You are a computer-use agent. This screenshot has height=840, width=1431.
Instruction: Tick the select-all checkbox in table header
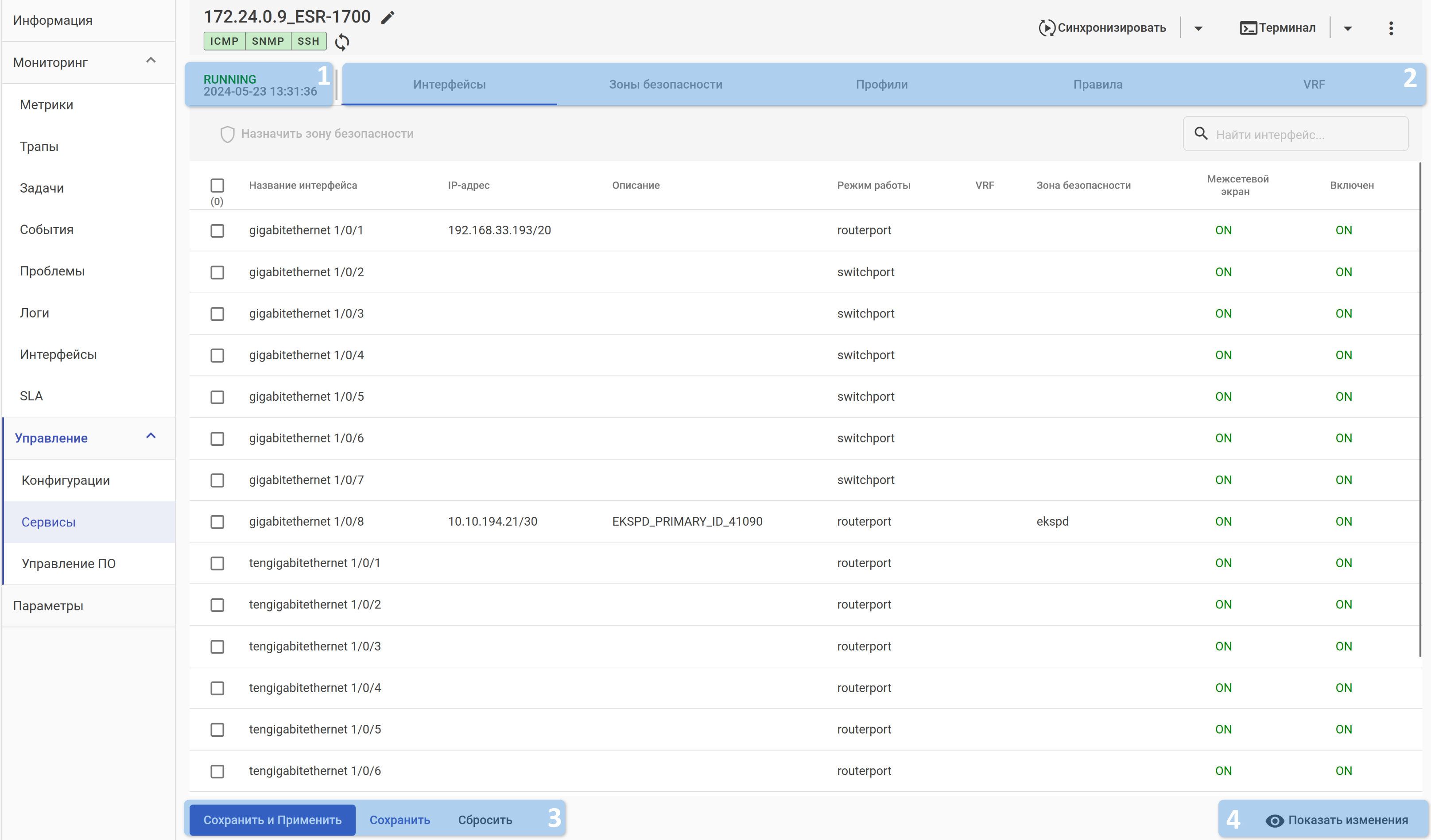click(217, 186)
